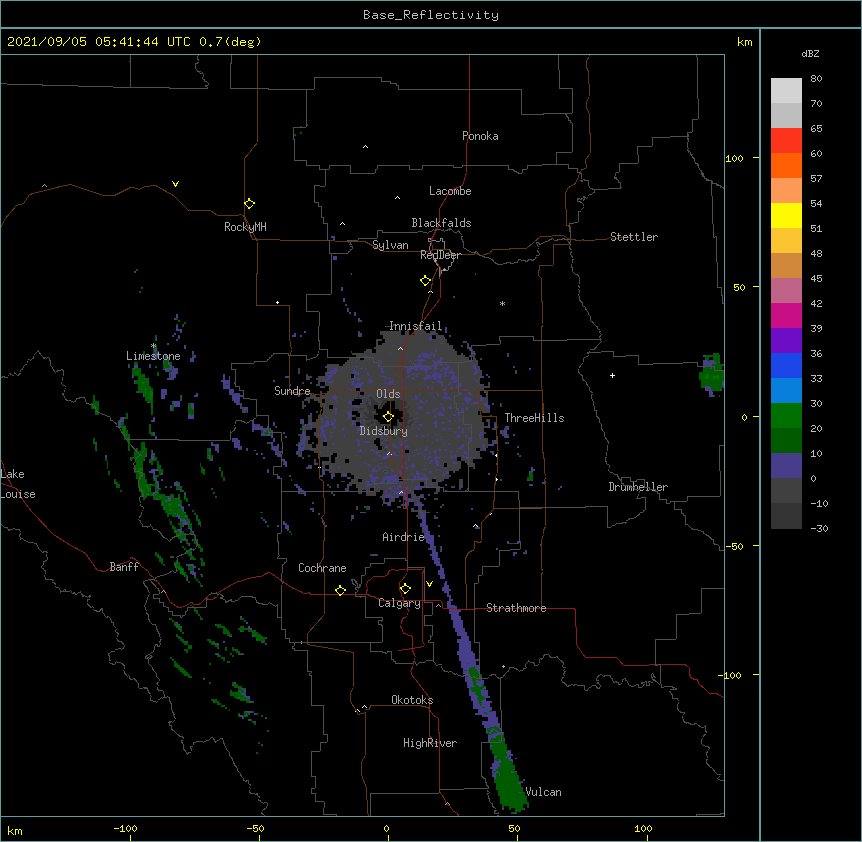Pick the bright yellow 51-54 dBZ swatch
This screenshot has height=842, width=862.
(x=786, y=215)
